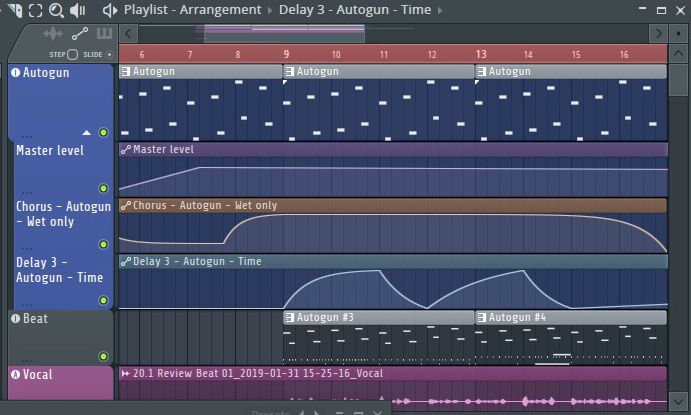Open options dots on the Beat track

pos(27,360)
